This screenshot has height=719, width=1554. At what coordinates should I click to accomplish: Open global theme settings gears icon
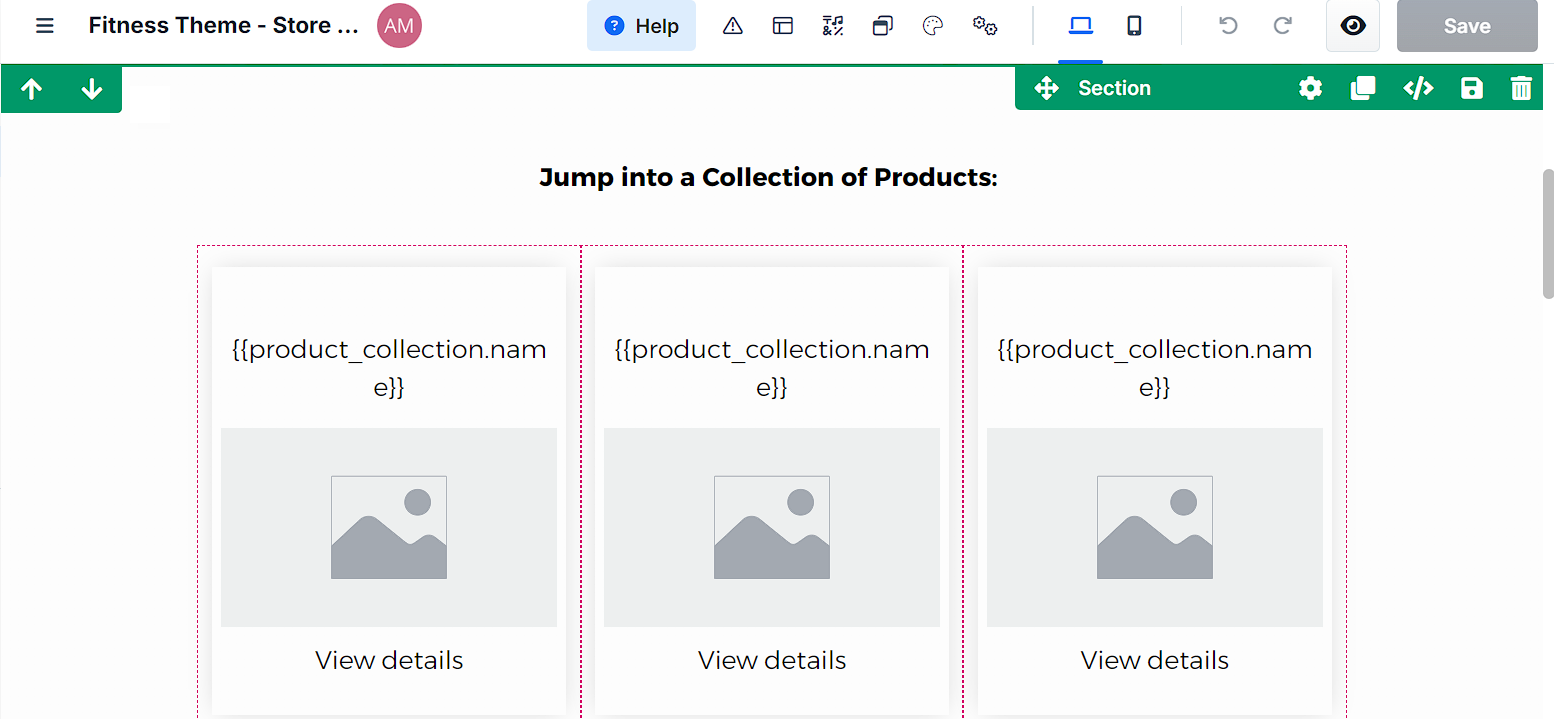(x=985, y=25)
